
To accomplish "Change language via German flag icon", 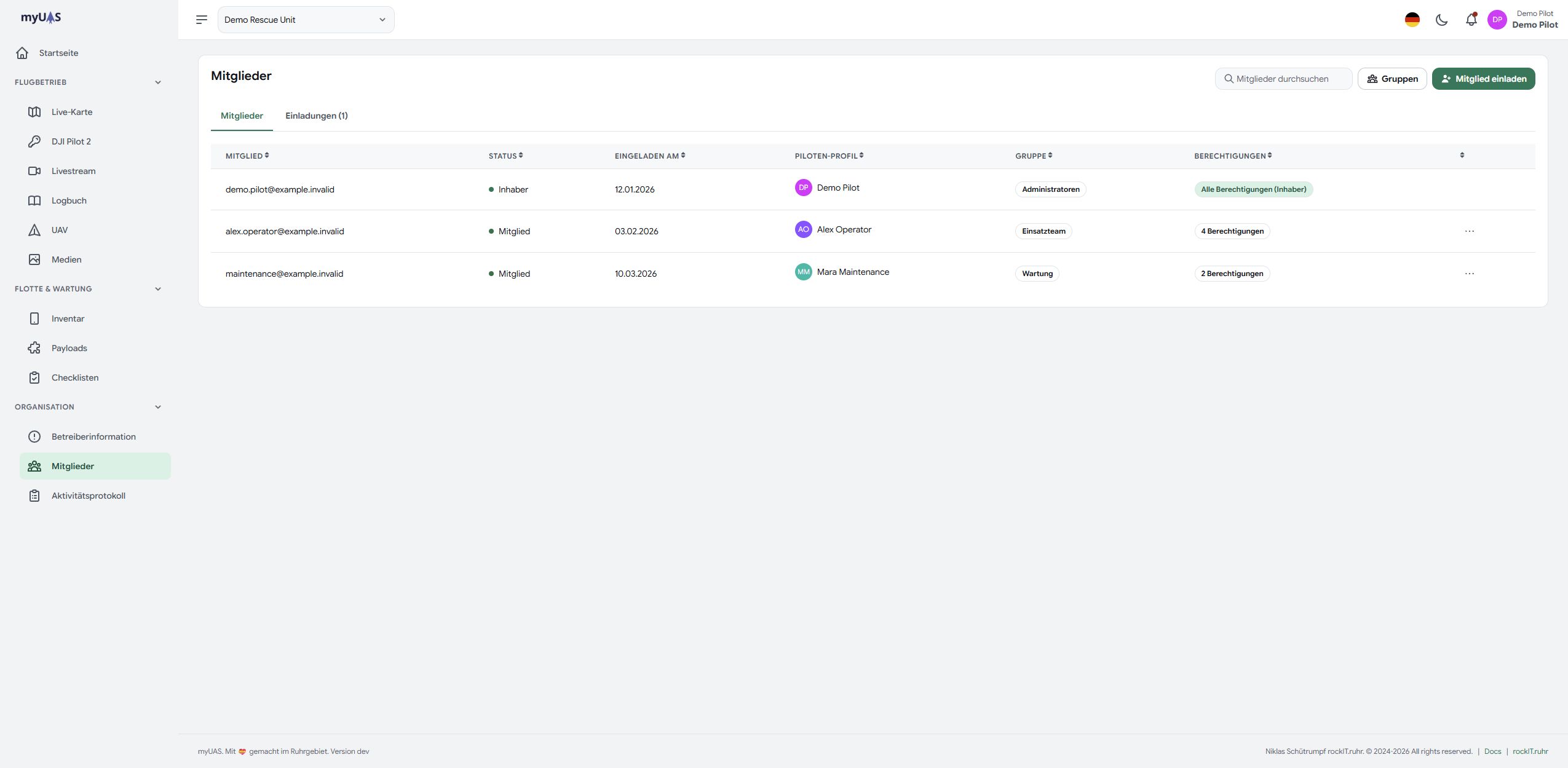I will coord(1412,20).
